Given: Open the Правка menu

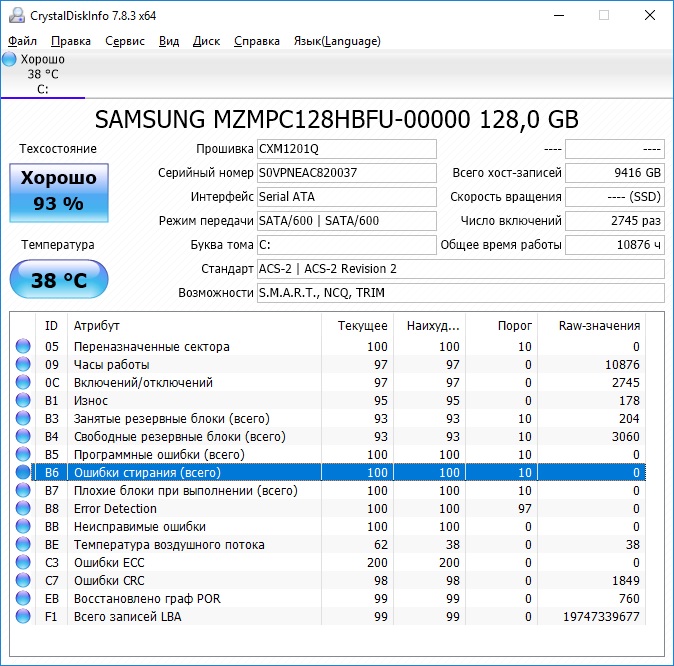Looking at the screenshot, I should [71, 41].
